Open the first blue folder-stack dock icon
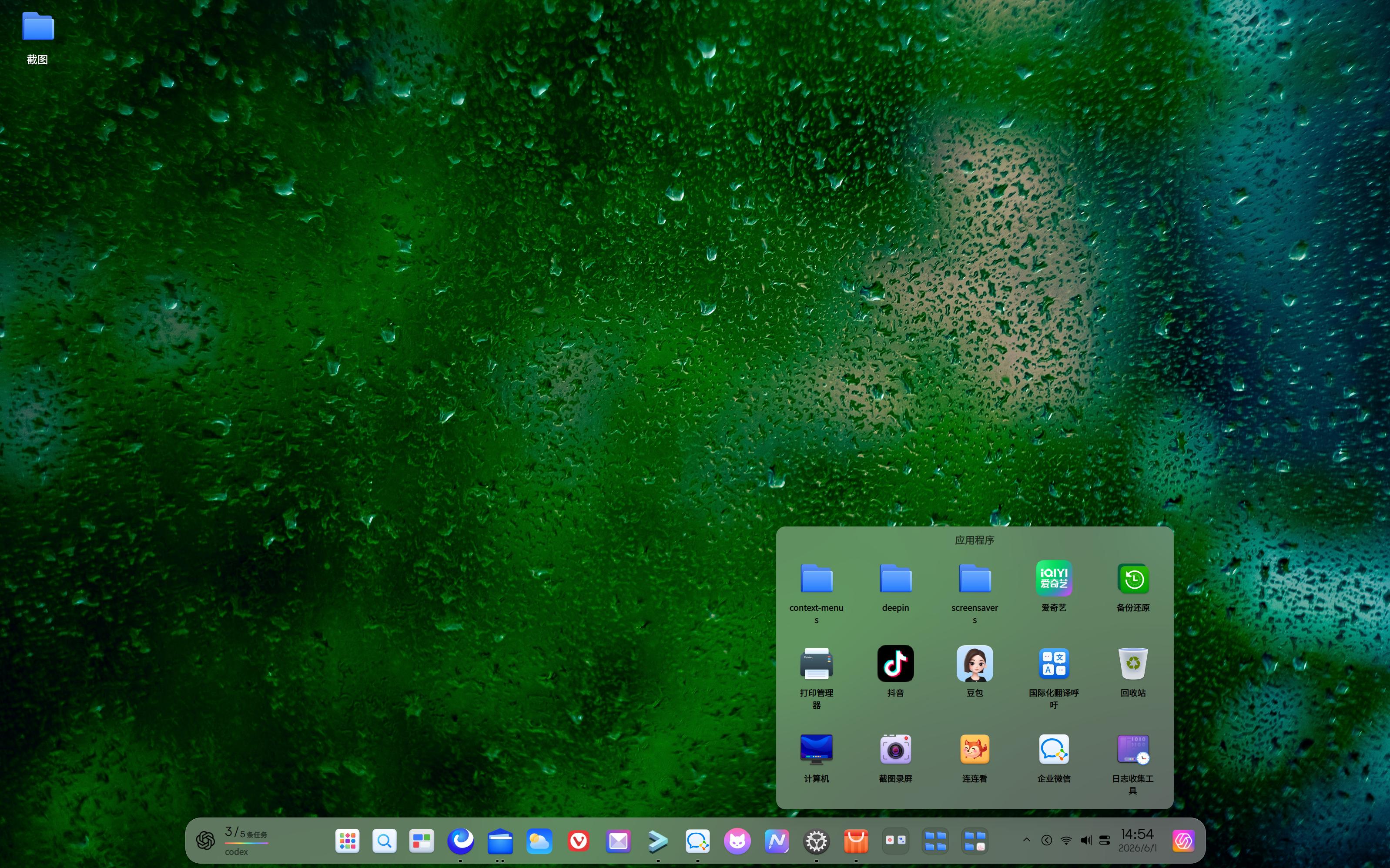The height and width of the screenshot is (868, 1390). tap(935, 841)
